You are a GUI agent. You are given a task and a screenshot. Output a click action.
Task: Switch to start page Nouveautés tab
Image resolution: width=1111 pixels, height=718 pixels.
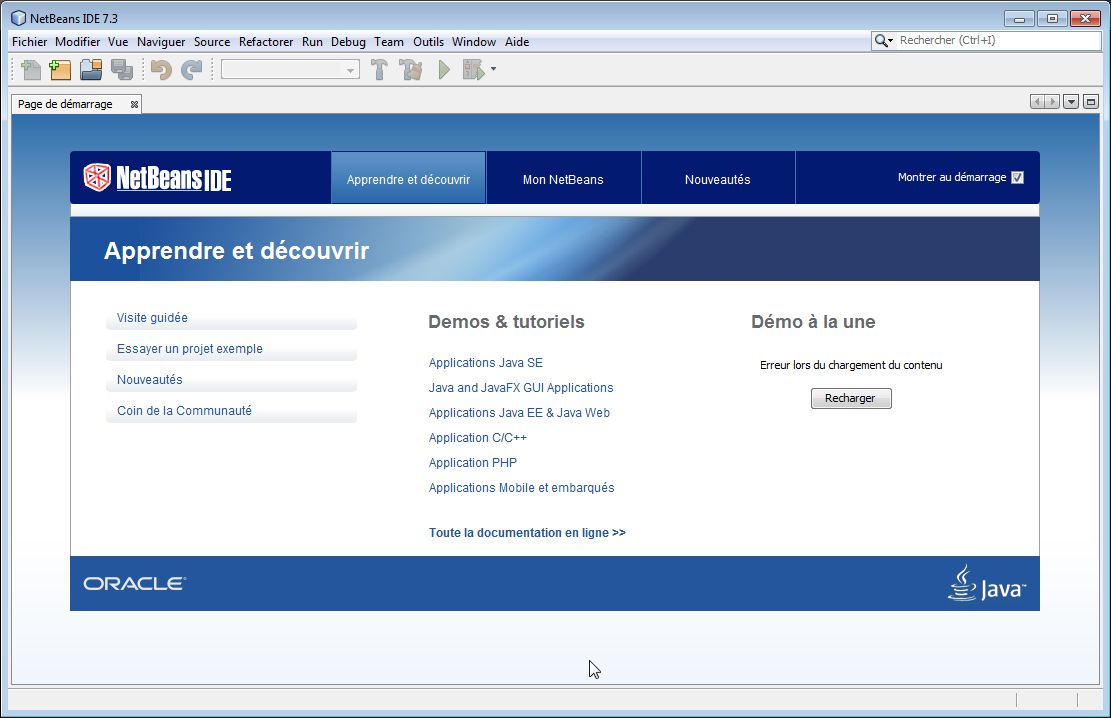(718, 179)
